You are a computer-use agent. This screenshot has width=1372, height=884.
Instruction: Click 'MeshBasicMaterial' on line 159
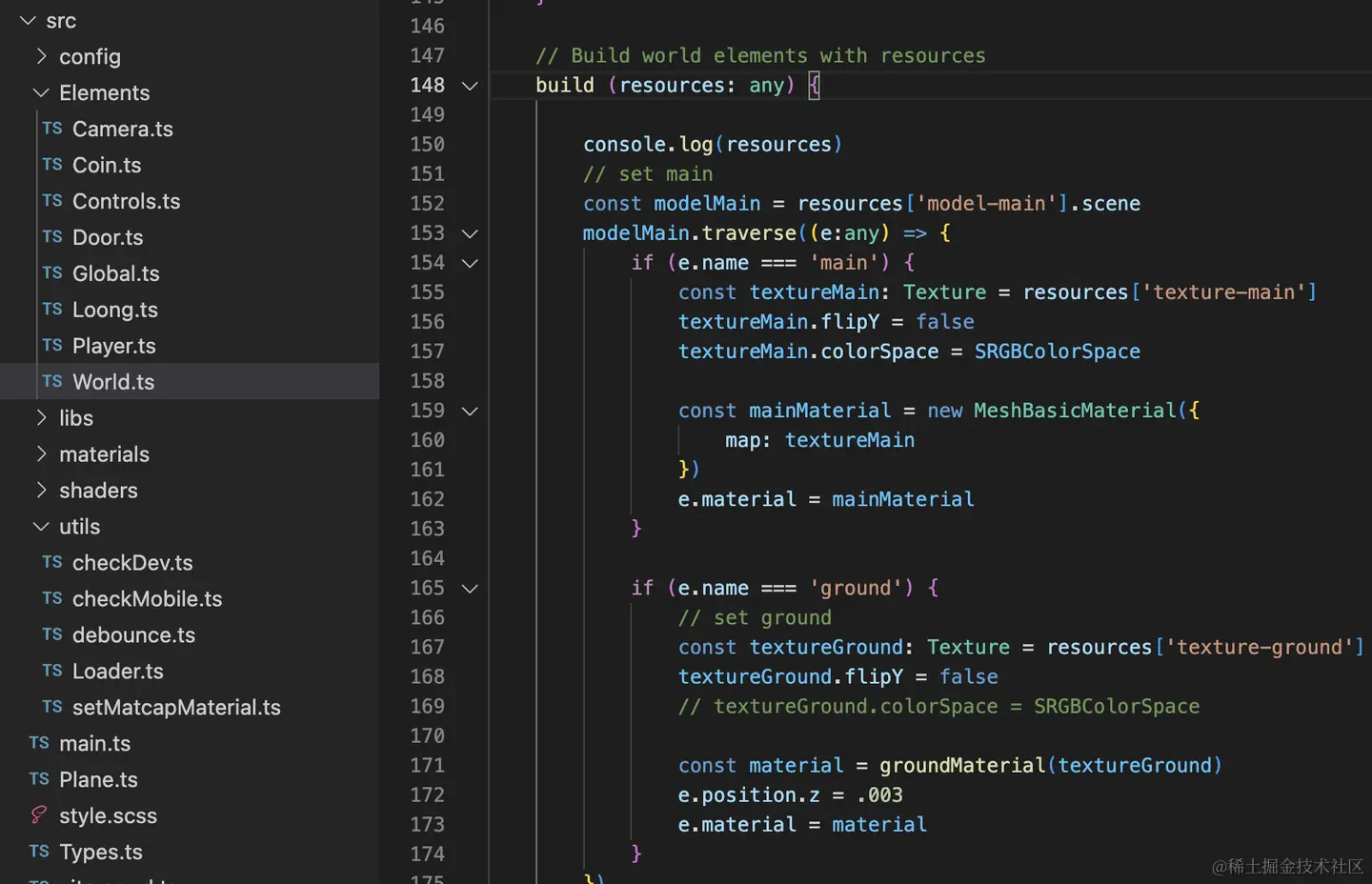[x=1075, y=411]
